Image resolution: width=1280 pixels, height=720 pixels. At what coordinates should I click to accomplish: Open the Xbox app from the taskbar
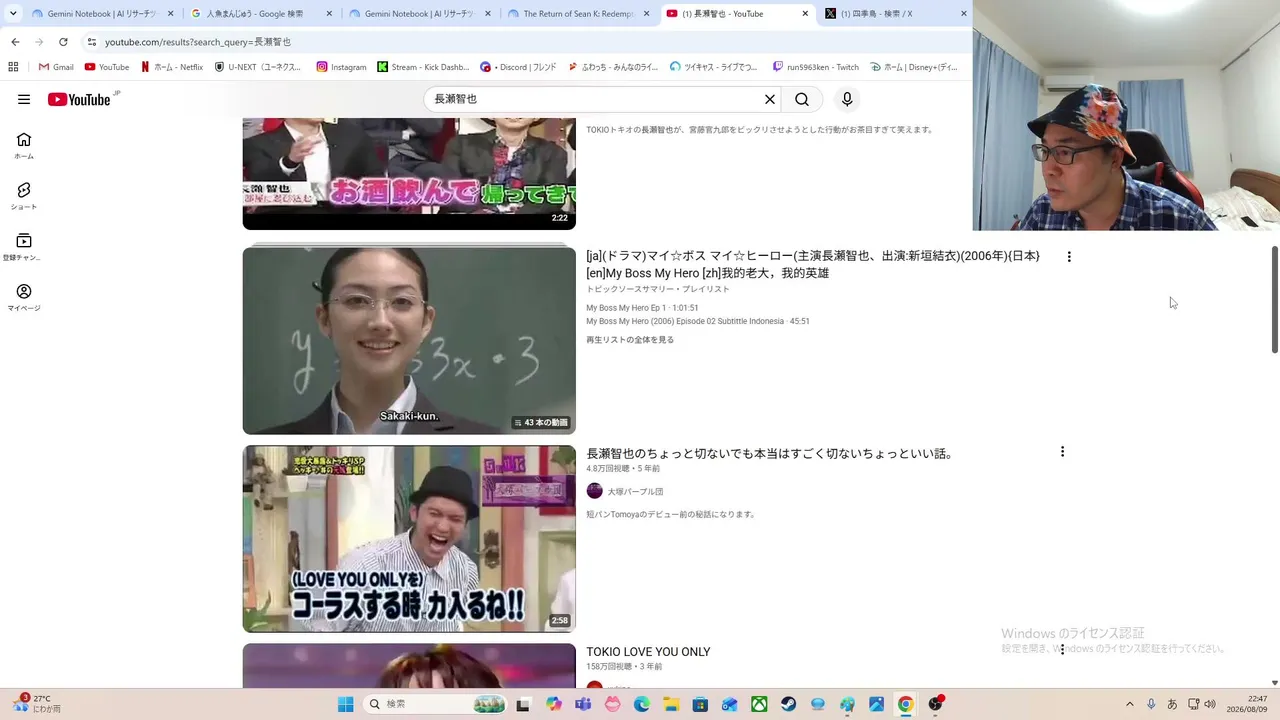(x=759, y=704)
